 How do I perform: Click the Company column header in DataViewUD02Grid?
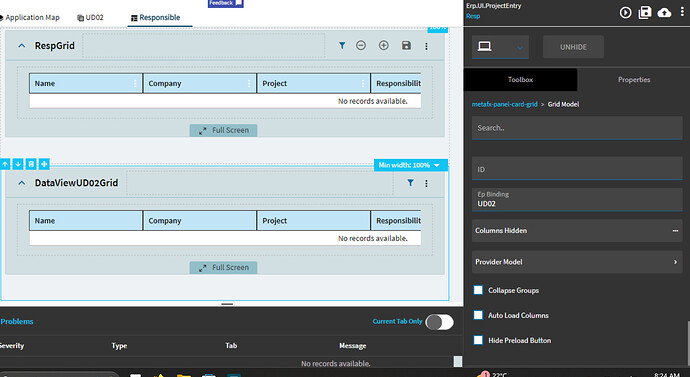(200, 220)
